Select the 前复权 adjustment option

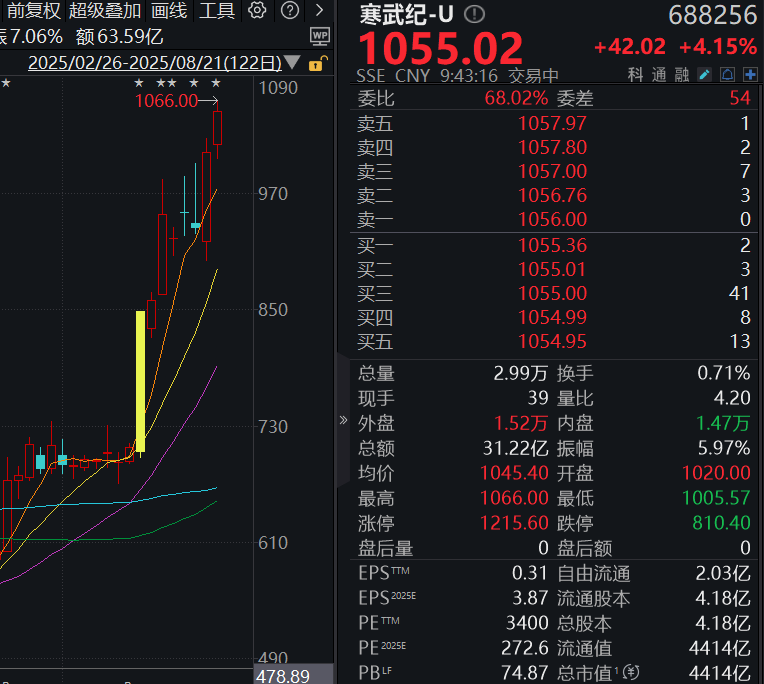[34, 10]
